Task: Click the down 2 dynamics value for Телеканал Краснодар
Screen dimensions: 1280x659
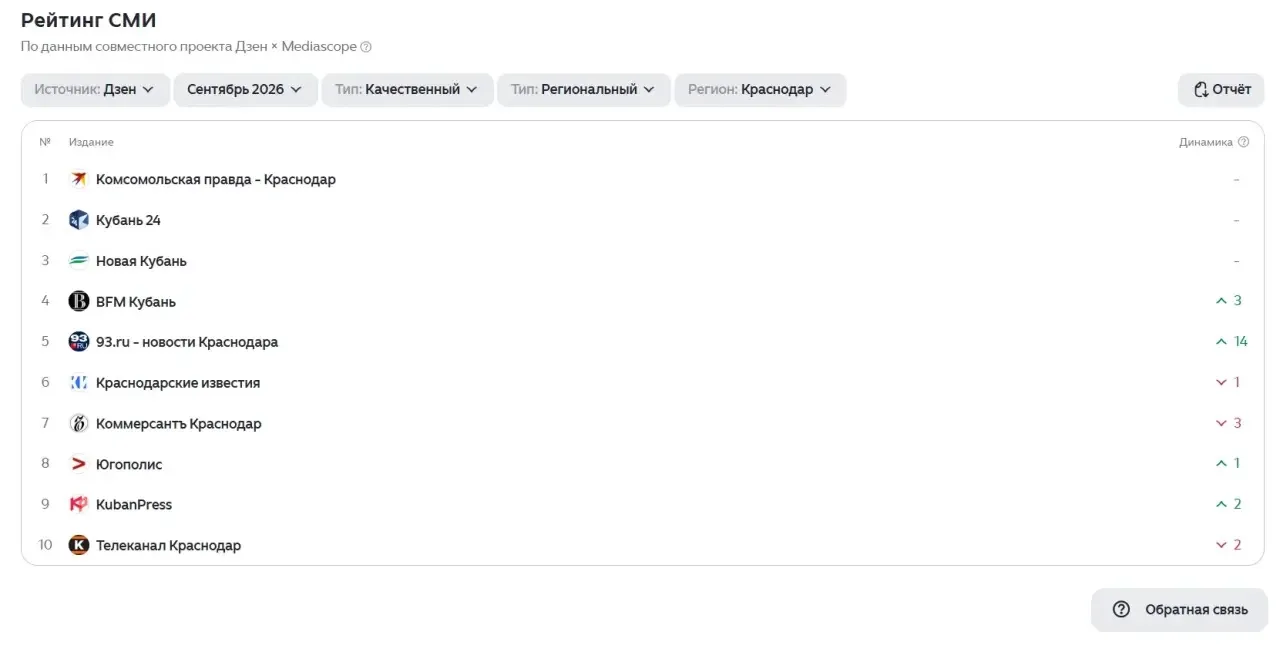Action: [x=1228, y=545]
